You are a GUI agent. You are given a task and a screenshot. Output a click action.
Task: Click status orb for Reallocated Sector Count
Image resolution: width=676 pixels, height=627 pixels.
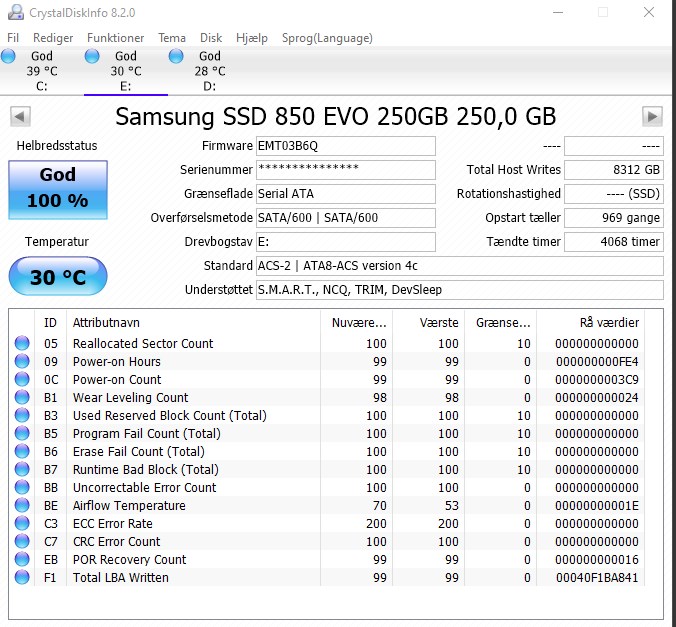(22, 343)
